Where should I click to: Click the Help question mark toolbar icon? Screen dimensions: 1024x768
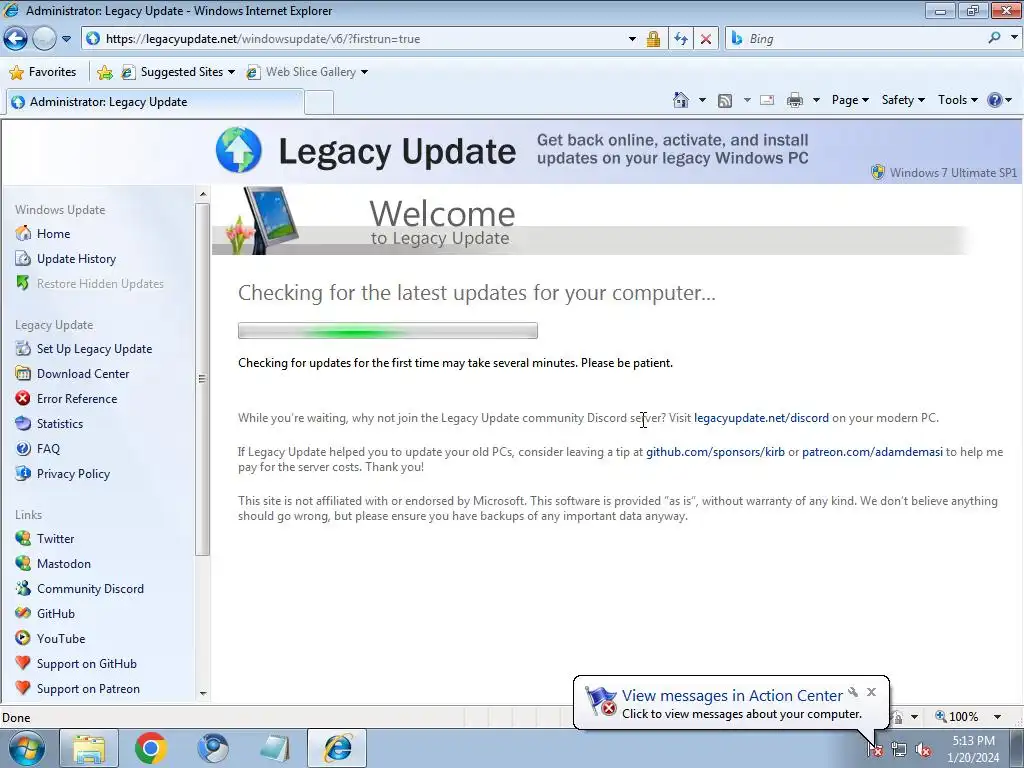tap(995, 100)
